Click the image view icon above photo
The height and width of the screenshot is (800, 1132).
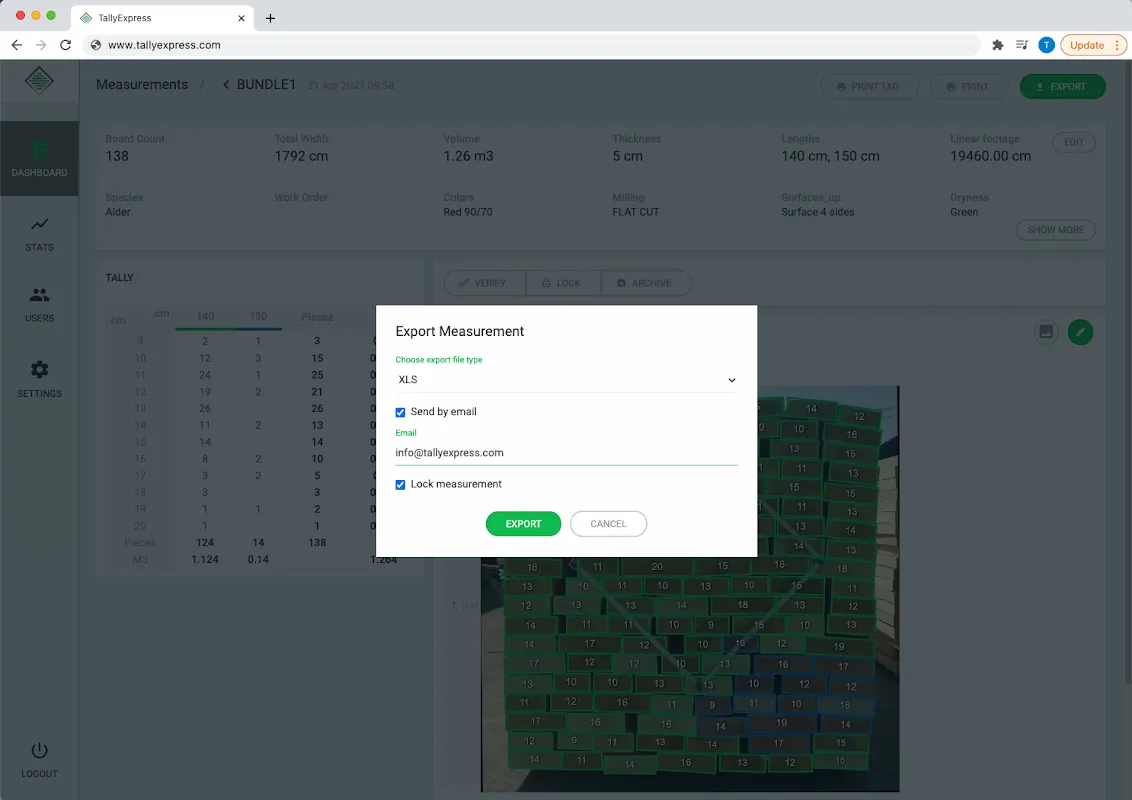[x=1045, y=332]
